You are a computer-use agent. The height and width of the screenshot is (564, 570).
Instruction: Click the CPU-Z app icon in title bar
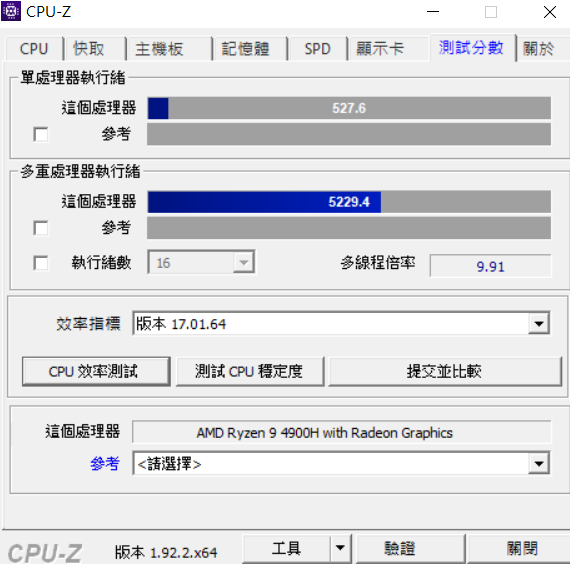(x=11, y=11)
